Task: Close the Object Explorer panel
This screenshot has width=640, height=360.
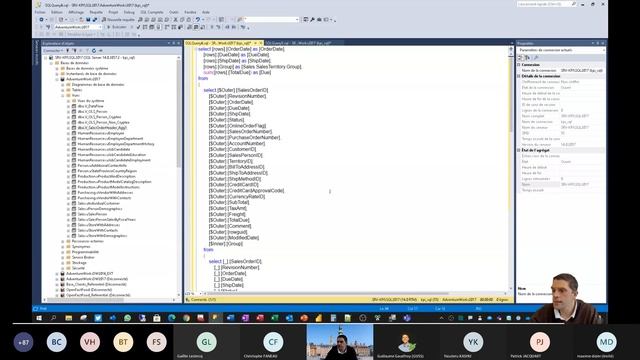Action: coord(178,43)
